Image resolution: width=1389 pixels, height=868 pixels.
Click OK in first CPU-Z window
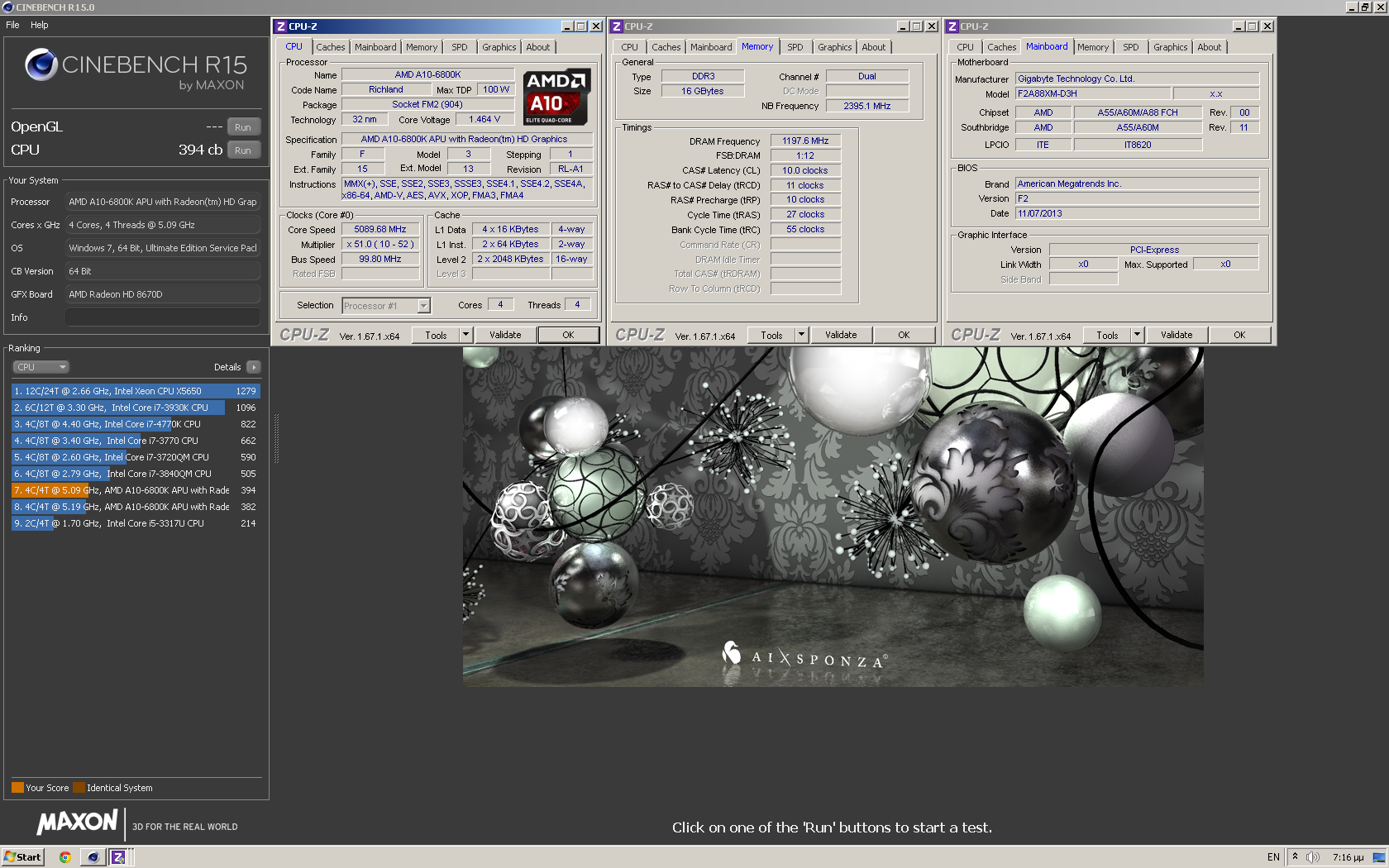pos(568,335)
